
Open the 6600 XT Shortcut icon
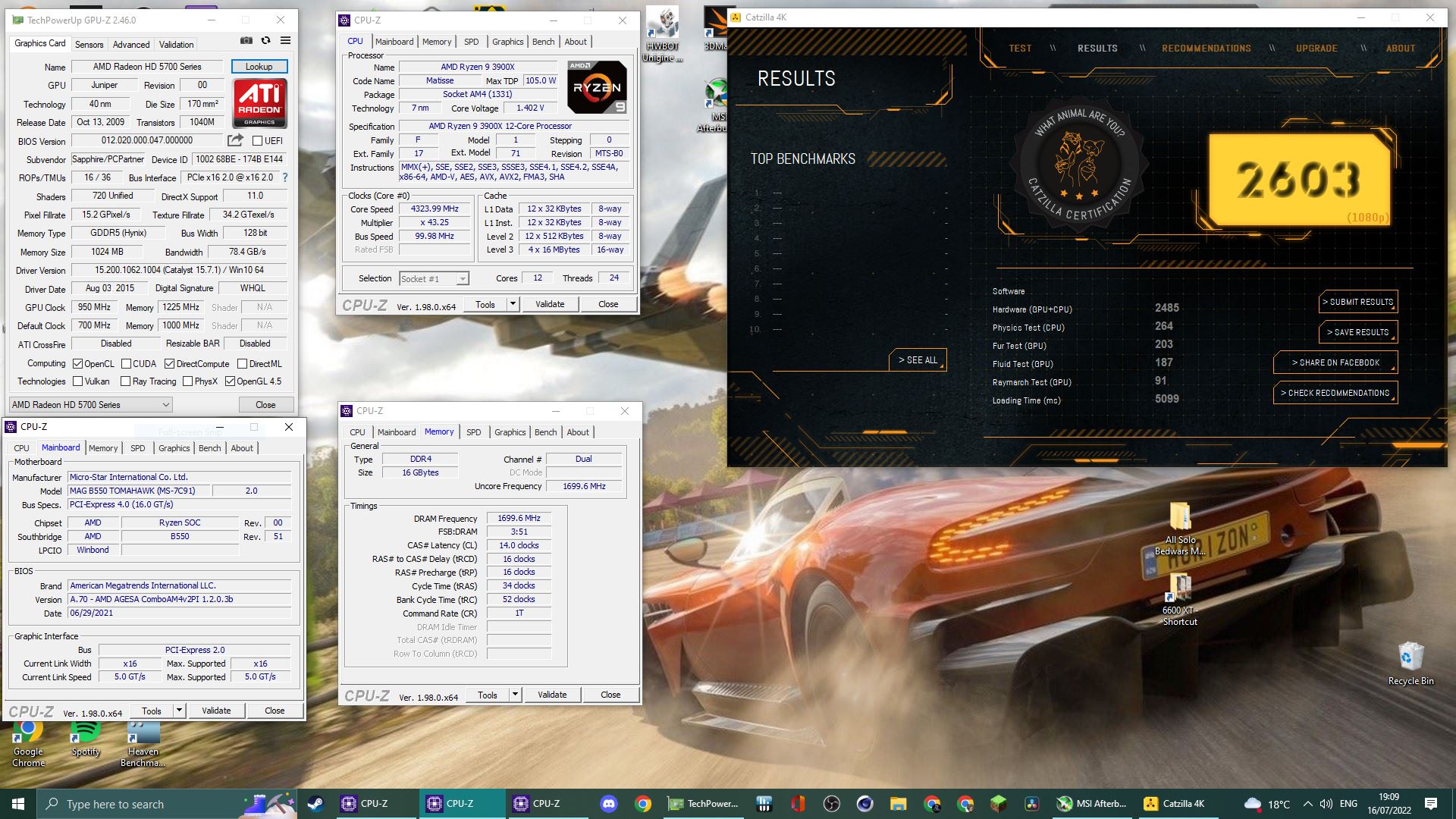(1180, 599)
